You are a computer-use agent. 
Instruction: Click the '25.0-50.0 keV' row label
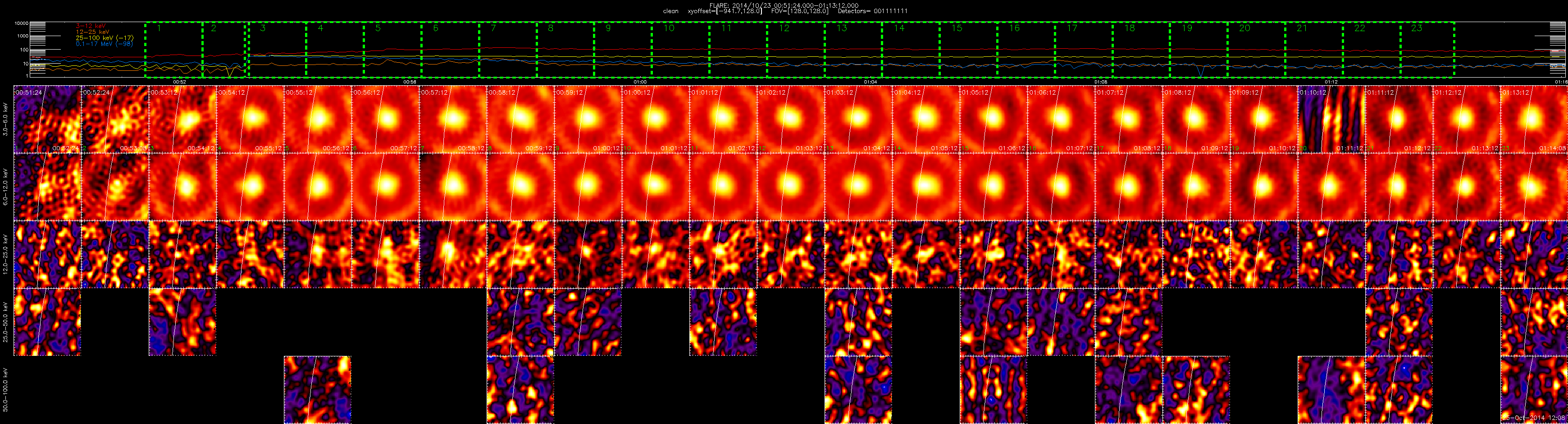[x=5, y=322]
